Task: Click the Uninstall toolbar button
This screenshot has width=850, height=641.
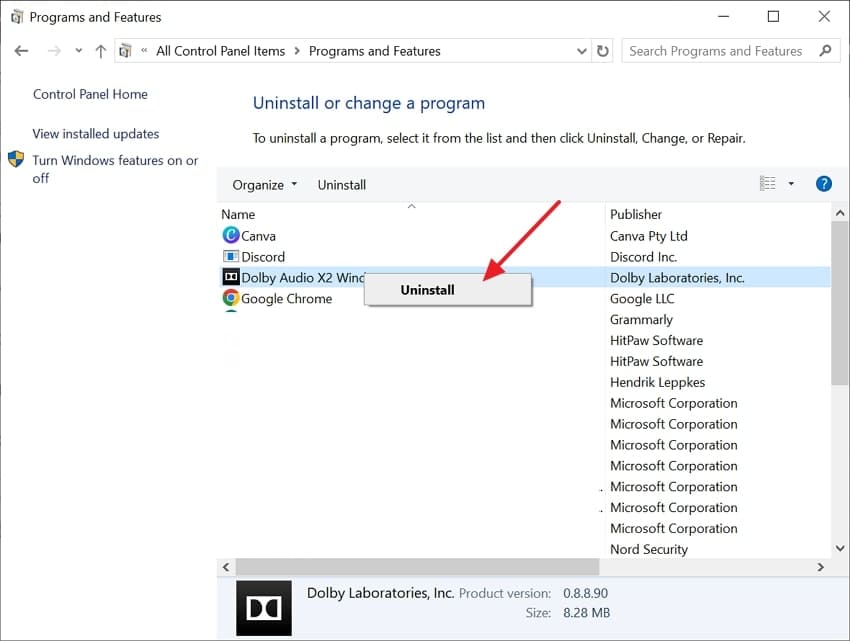Action: point(342,185)
